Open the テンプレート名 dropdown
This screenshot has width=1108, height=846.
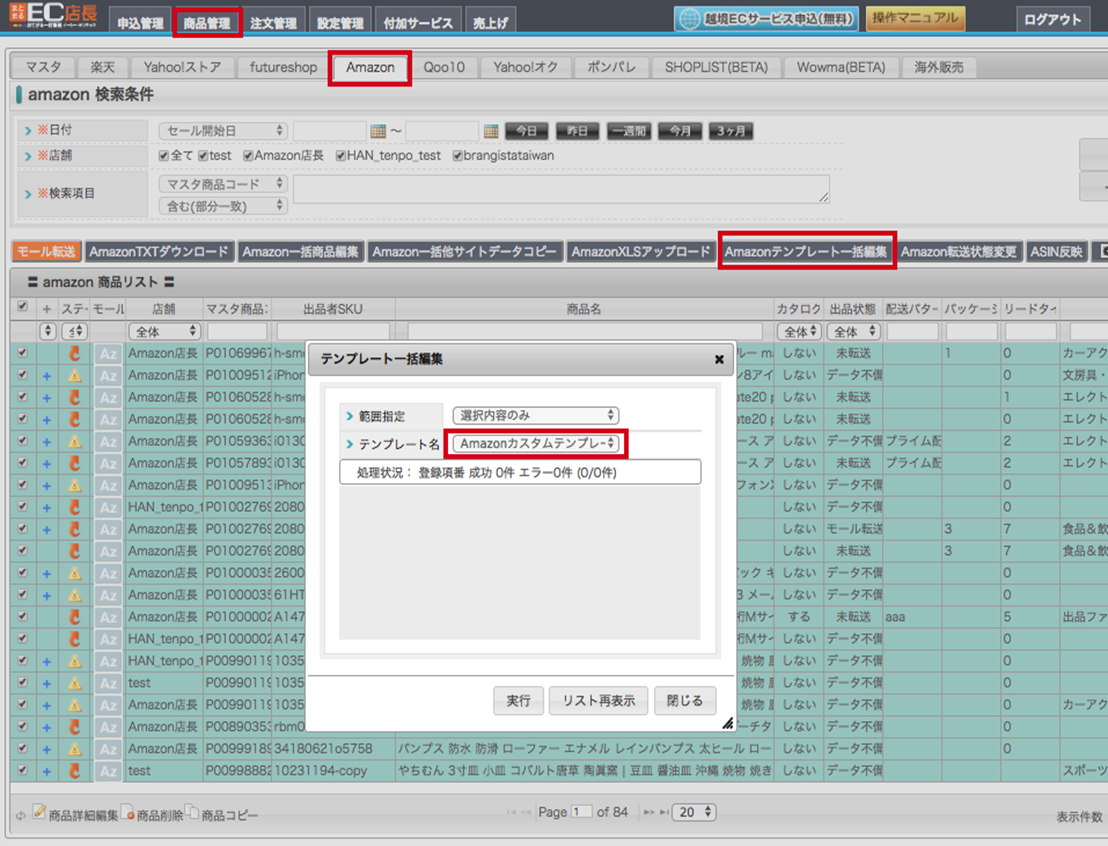[536, 443]
